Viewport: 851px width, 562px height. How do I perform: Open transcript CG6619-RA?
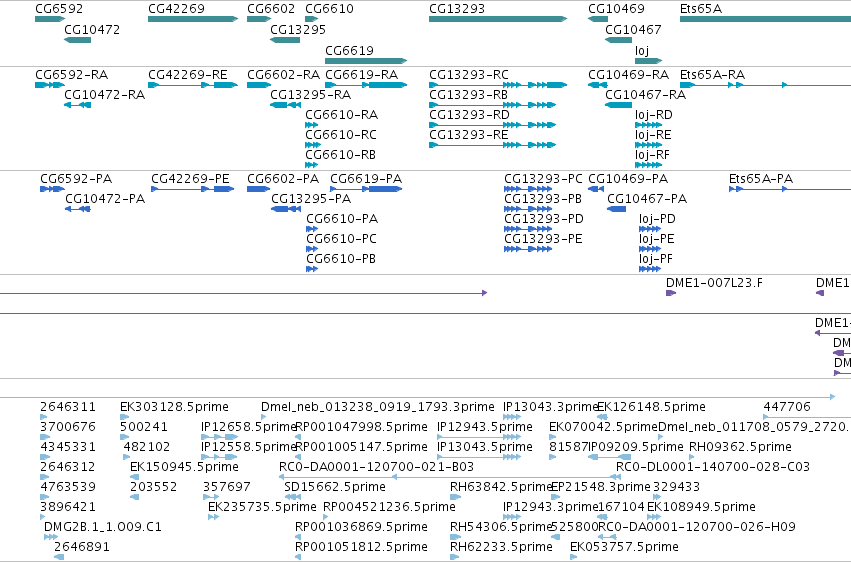[362, 74]
